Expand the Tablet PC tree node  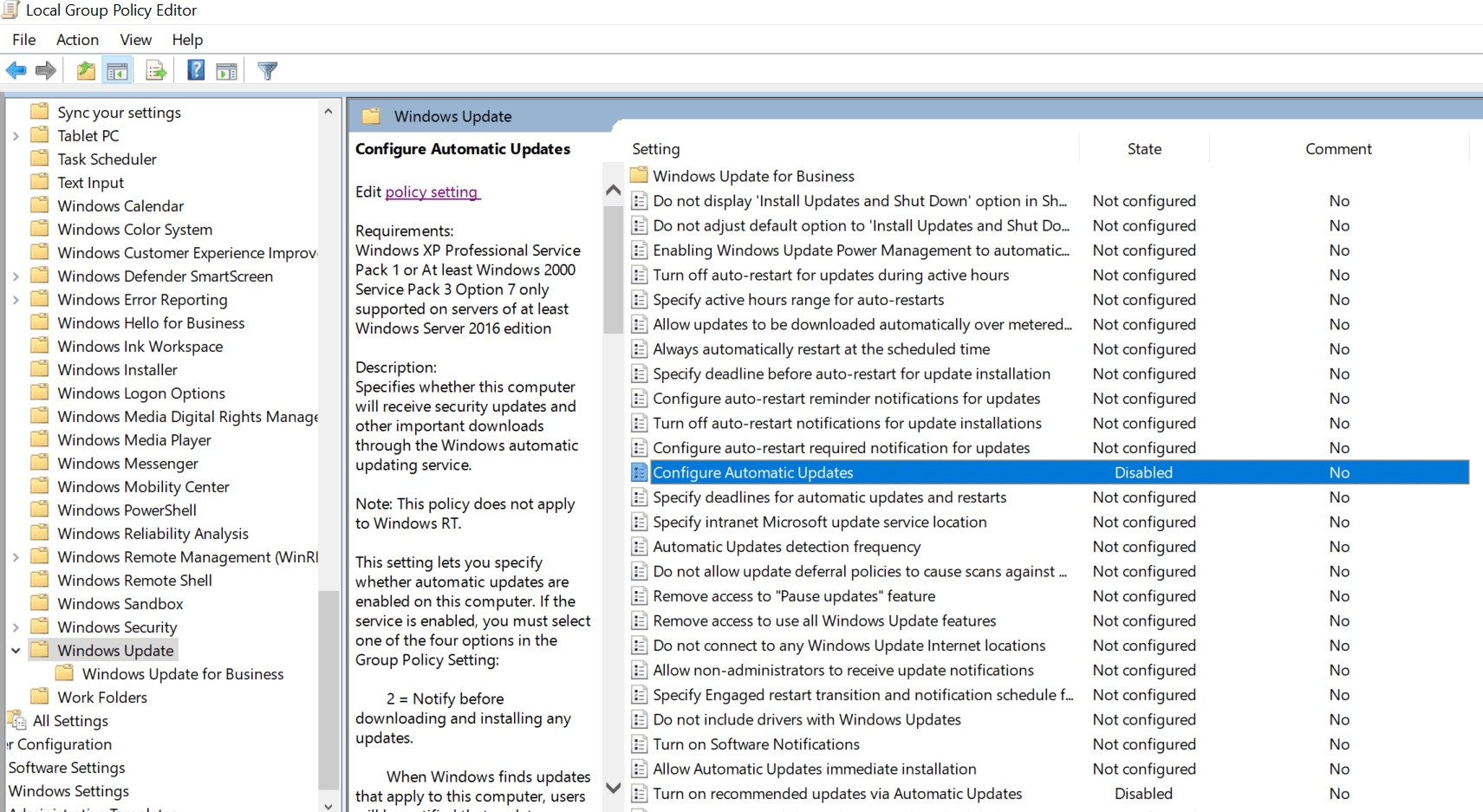16,136
